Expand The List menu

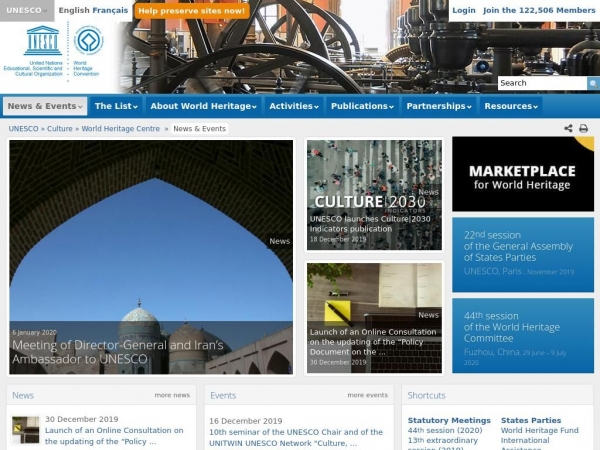(116, 106)
